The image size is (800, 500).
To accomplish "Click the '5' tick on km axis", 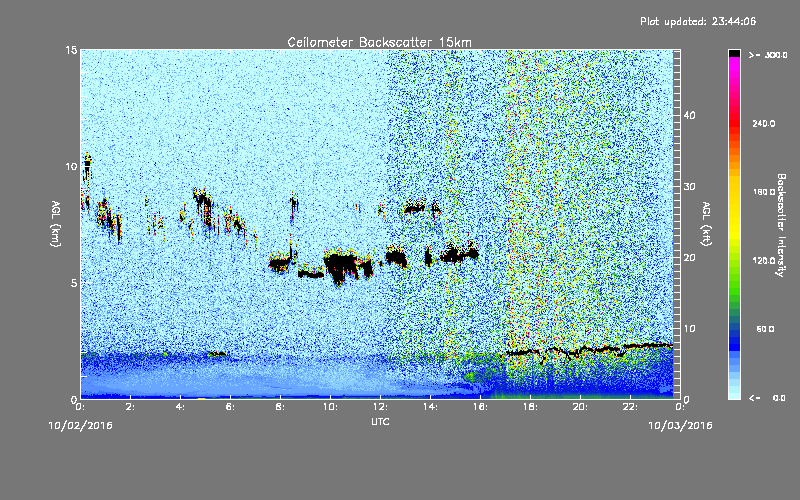I will pyautogui.click(x=74, y=283).
